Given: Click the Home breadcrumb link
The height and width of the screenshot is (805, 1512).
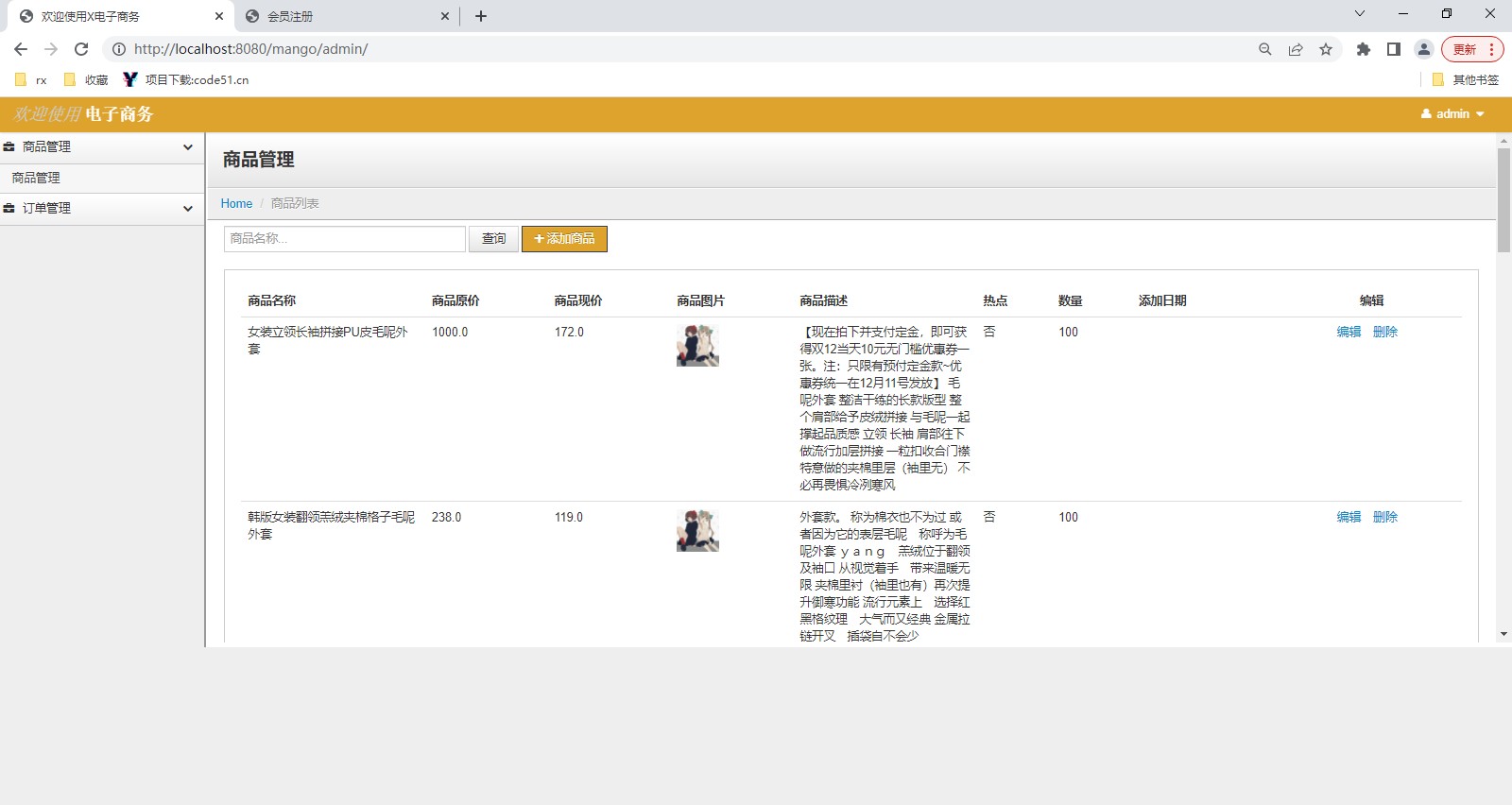Looking at the screenshot, I should [x=236, y=204].
